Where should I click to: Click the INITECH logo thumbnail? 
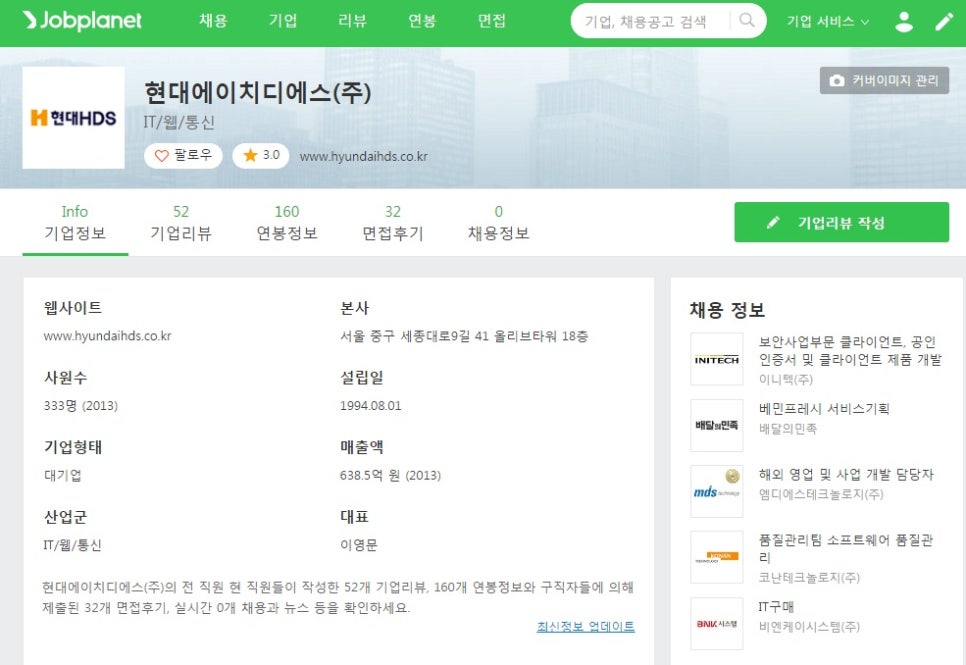[x=716, y=359]
